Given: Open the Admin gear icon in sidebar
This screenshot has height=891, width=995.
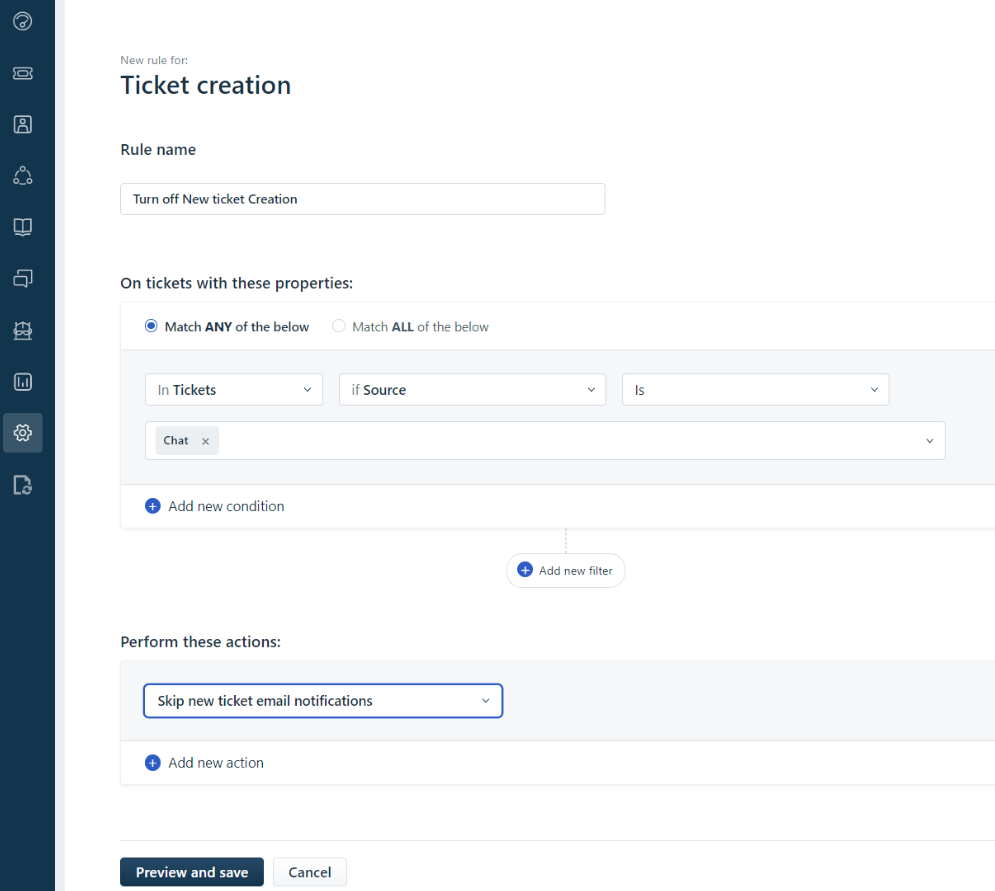Looking at the screenshot, I should [22, 433].
